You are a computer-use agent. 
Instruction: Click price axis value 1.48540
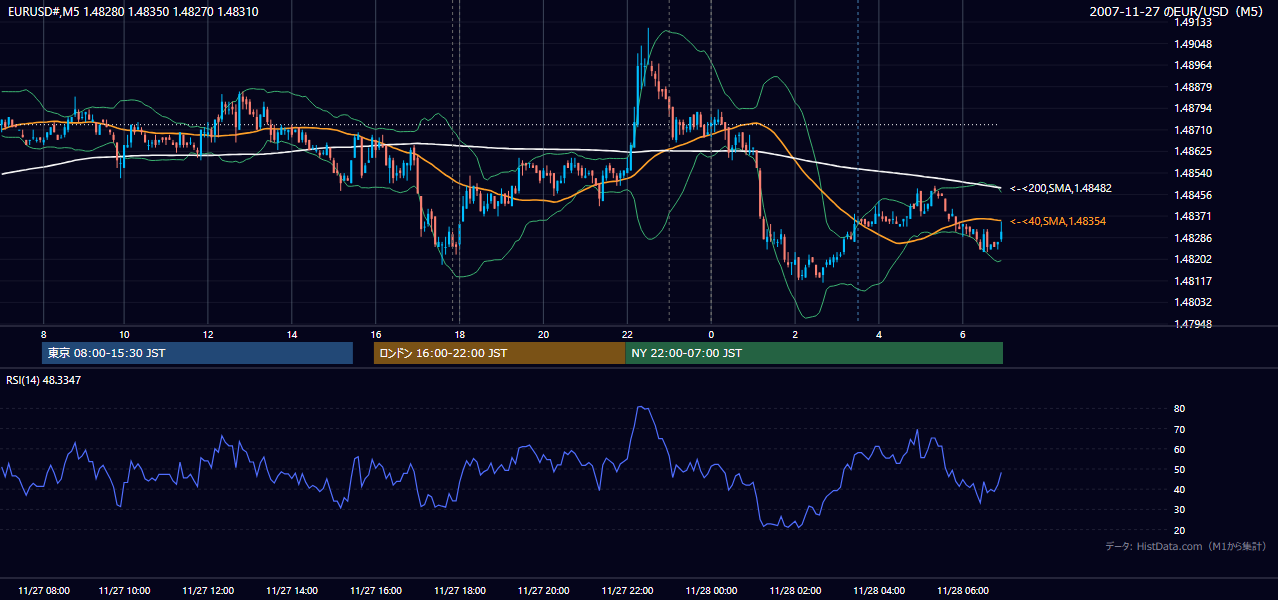click(x=1194, y=173)
